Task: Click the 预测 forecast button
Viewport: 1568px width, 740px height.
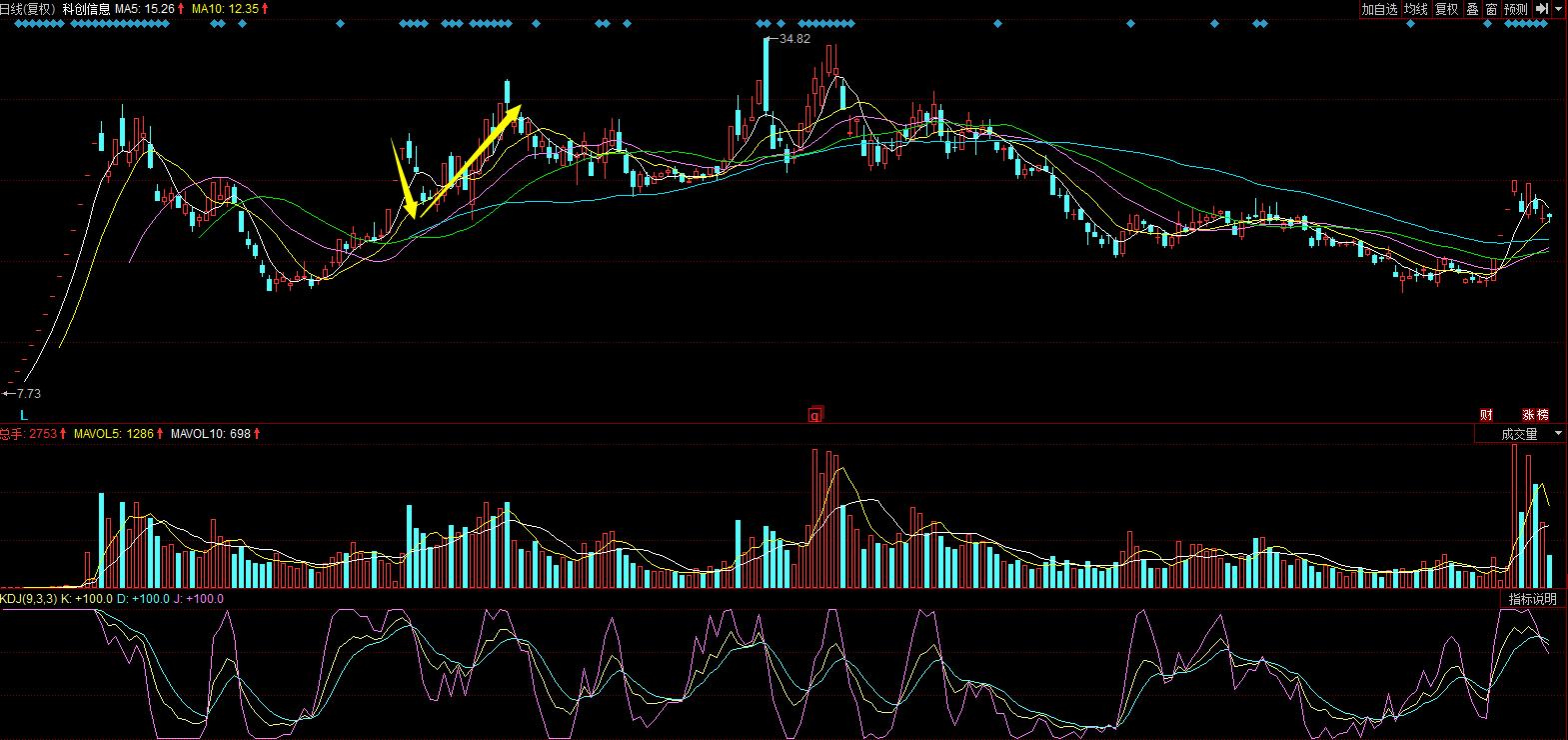Action: click(x=1516, y=9)
